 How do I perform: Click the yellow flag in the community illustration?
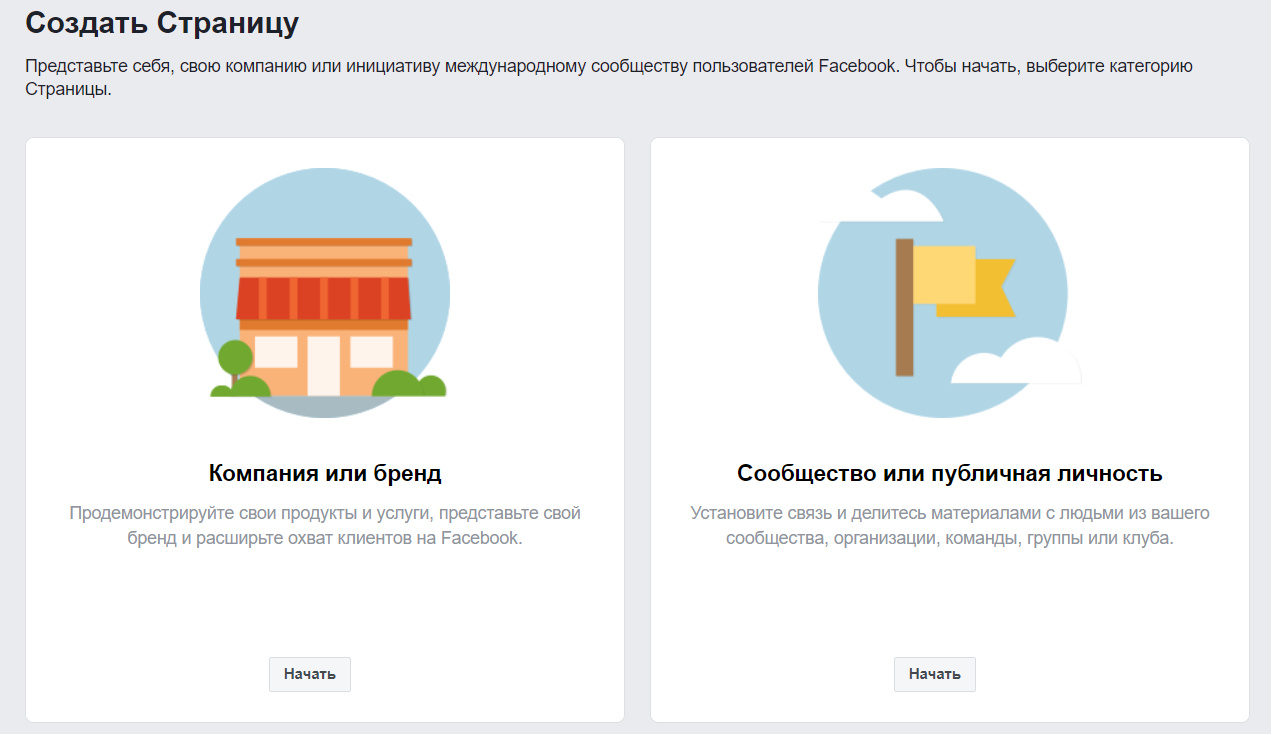pyautogui.click(x=945, y=273)
